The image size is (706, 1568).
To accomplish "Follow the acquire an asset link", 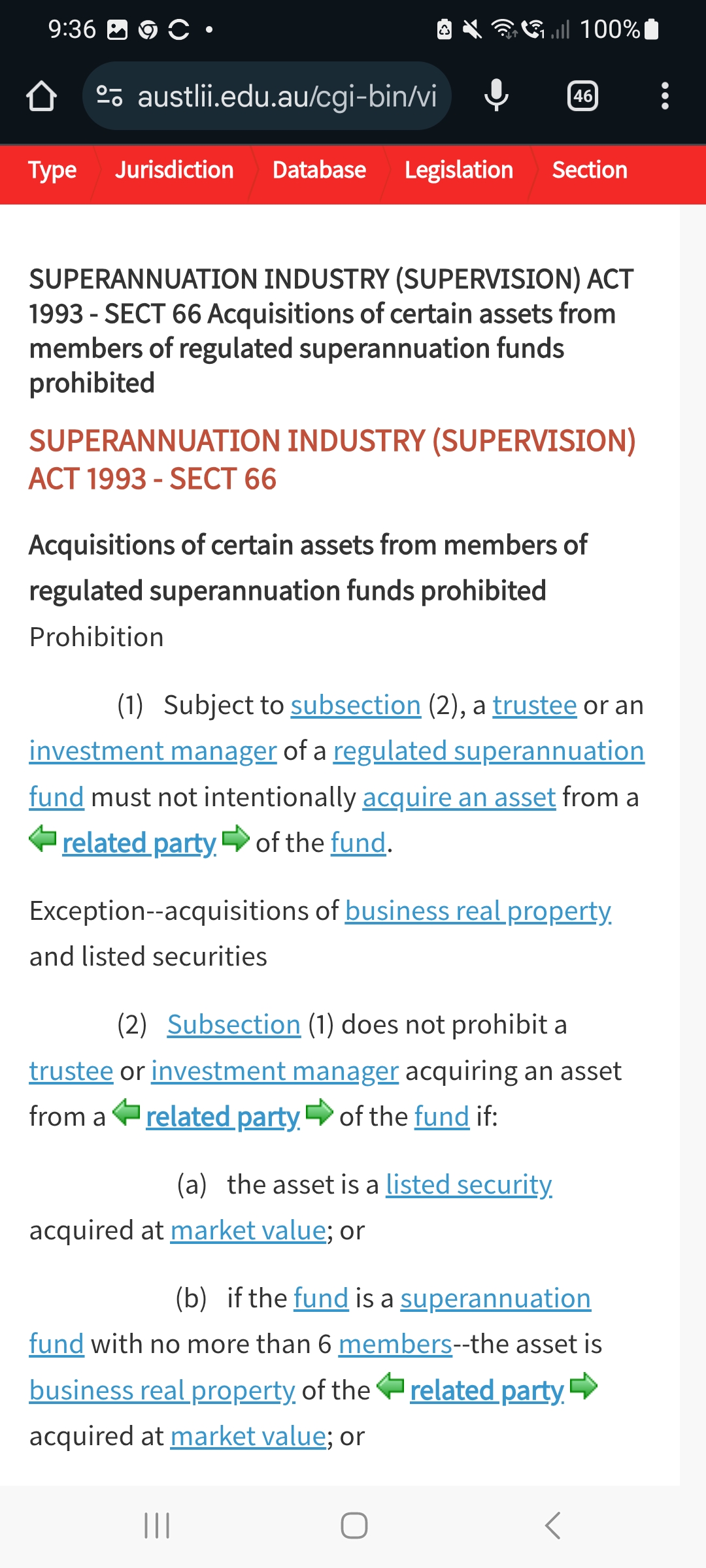I will click(459, 797).
